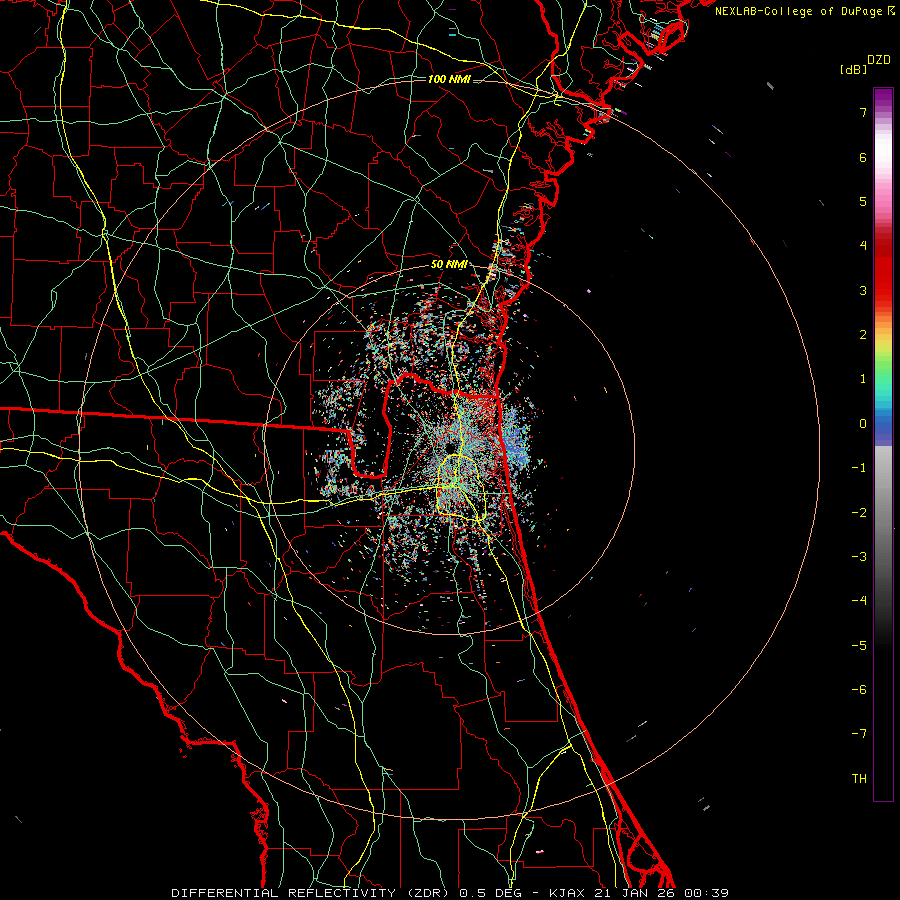Click the 5 tick label on the scale
900x900 pixels.
863,201
